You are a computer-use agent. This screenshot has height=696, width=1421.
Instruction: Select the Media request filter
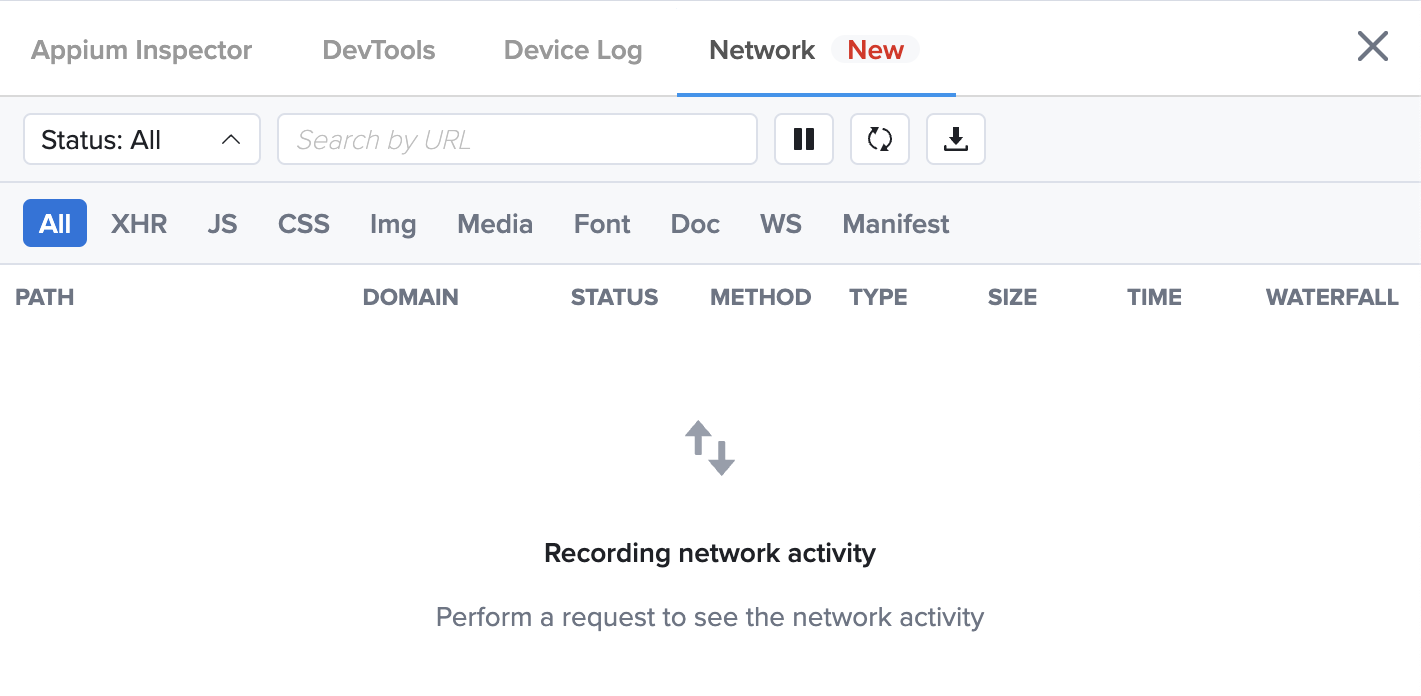coord(494,223)
